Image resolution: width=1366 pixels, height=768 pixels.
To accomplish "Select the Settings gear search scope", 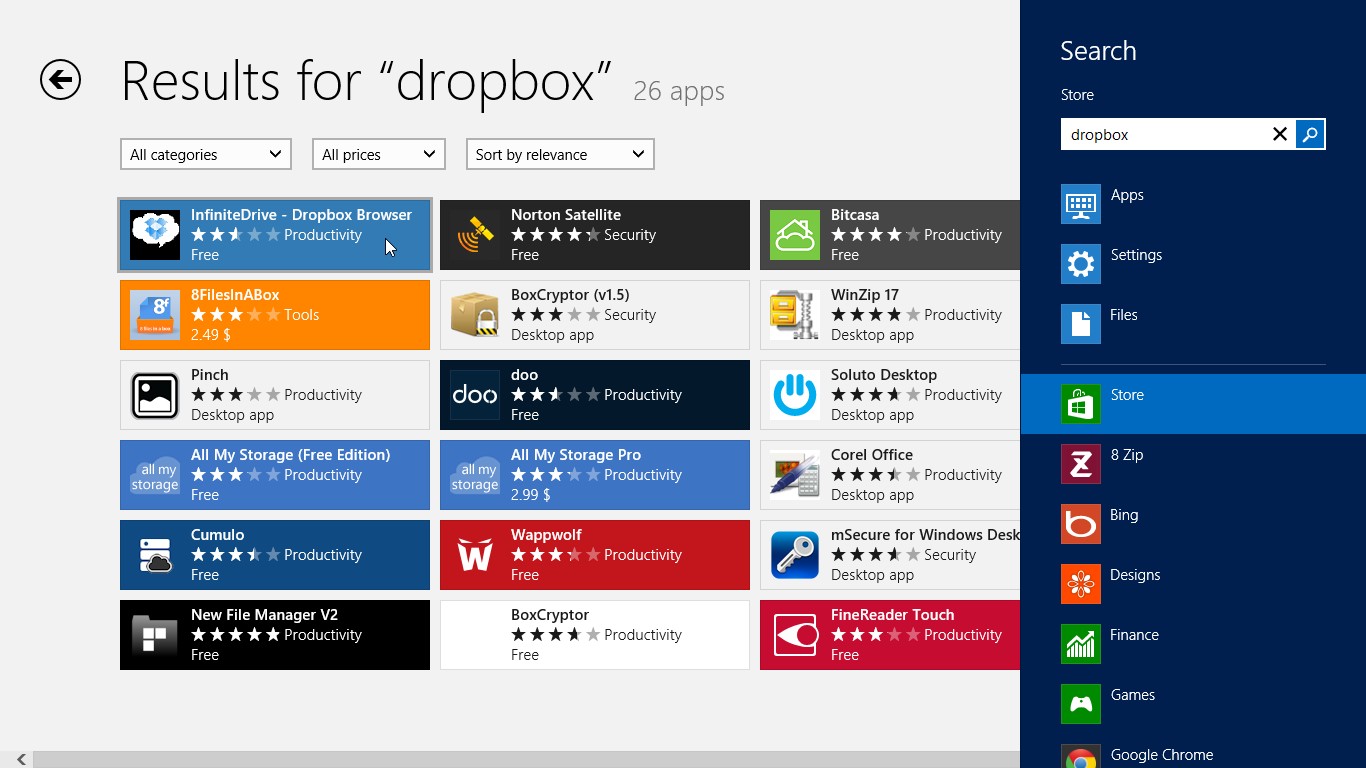I will click(1080, 264).
